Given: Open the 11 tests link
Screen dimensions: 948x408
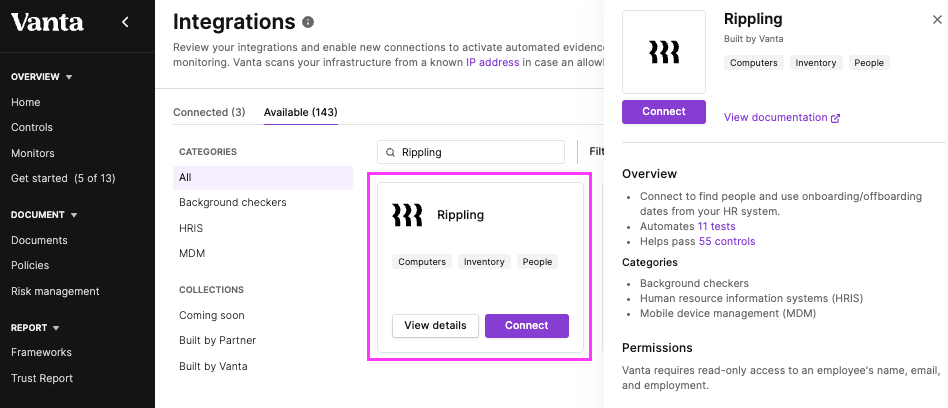Looking at the screenshot, I should click(716, 226).
